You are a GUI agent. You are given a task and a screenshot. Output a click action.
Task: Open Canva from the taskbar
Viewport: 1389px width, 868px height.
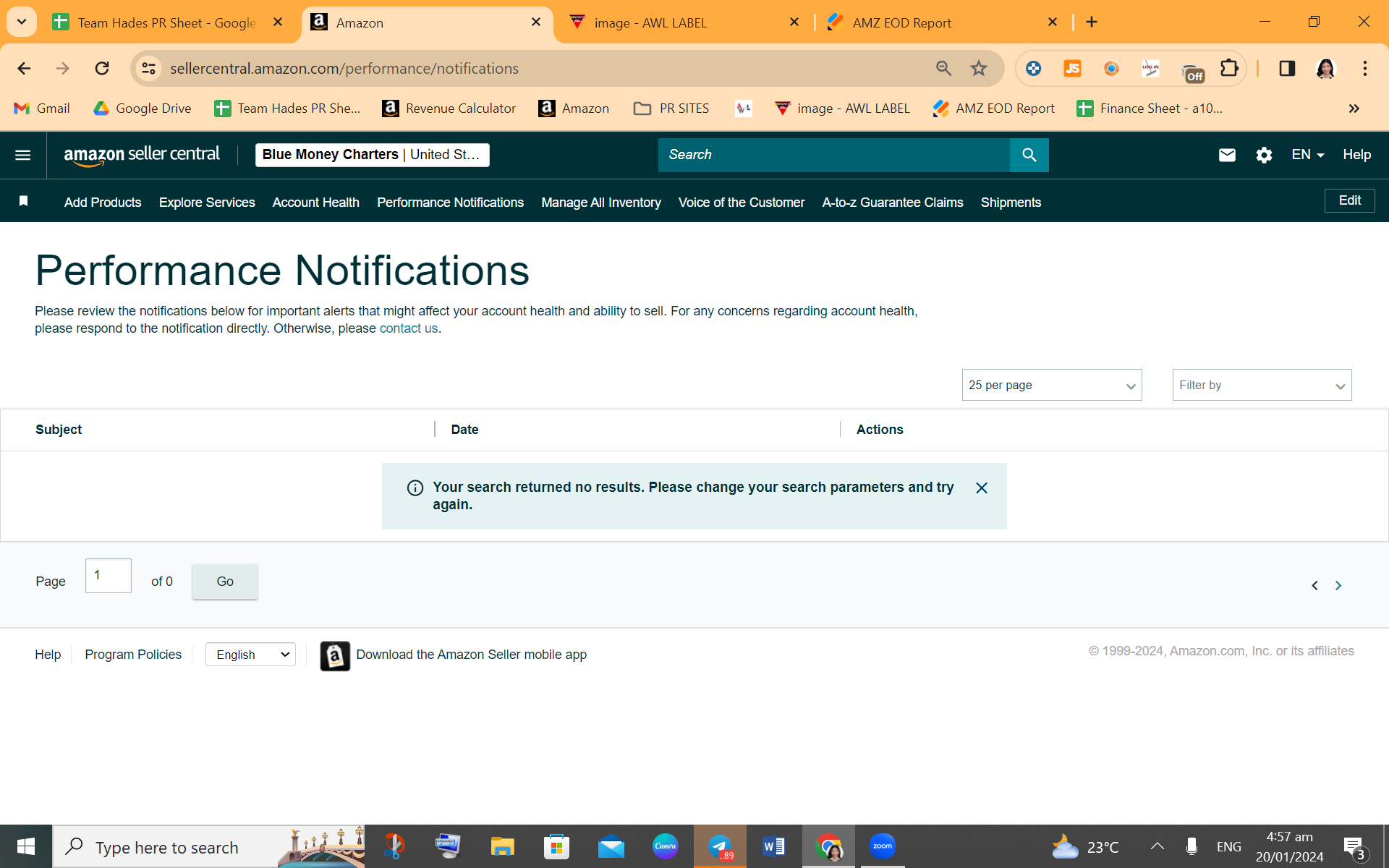(x=665, y=846)
